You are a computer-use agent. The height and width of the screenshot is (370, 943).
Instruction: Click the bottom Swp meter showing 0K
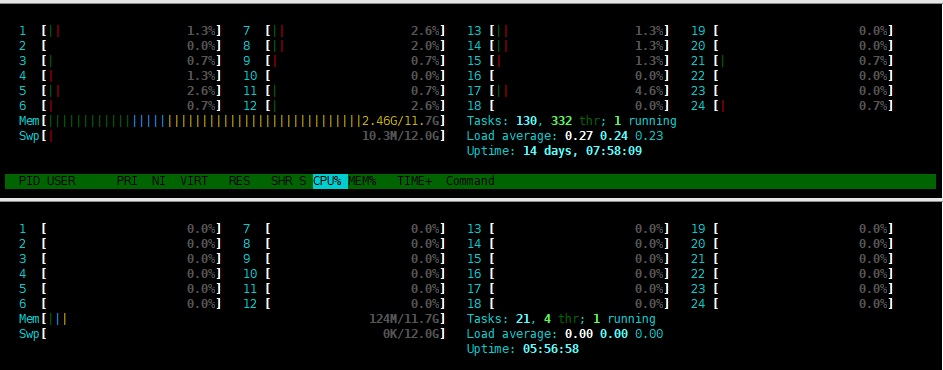(x=232, y=334)
